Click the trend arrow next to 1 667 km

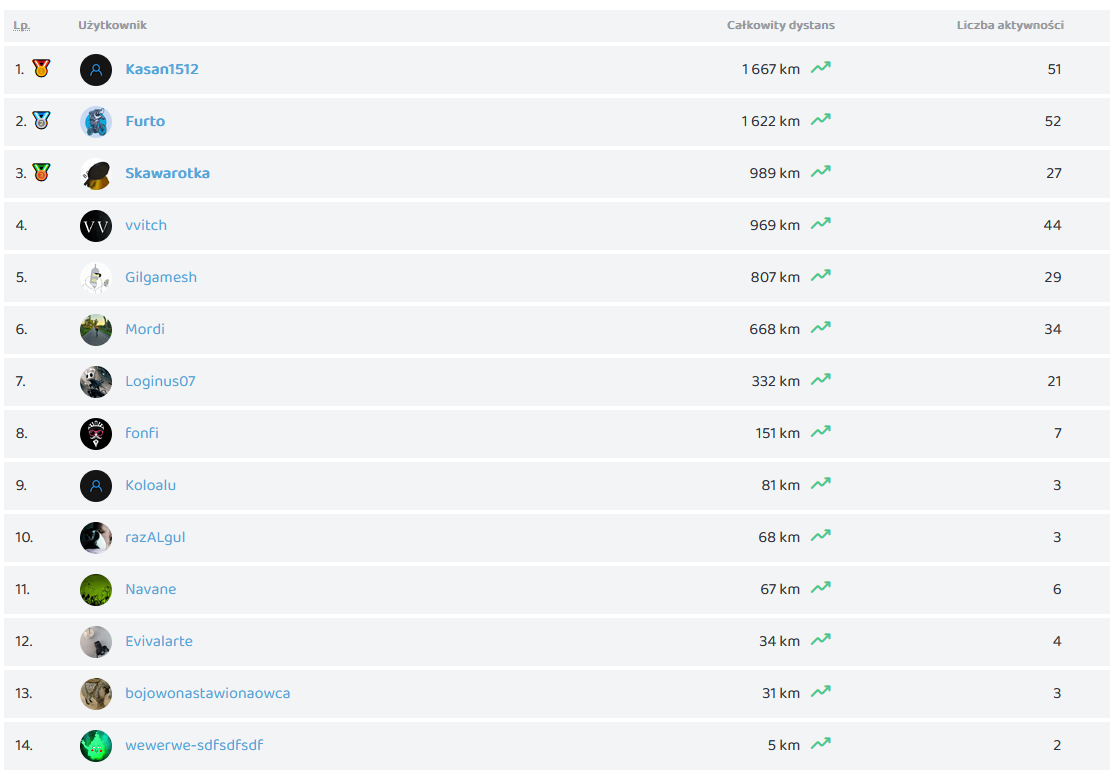pos(821,69)
